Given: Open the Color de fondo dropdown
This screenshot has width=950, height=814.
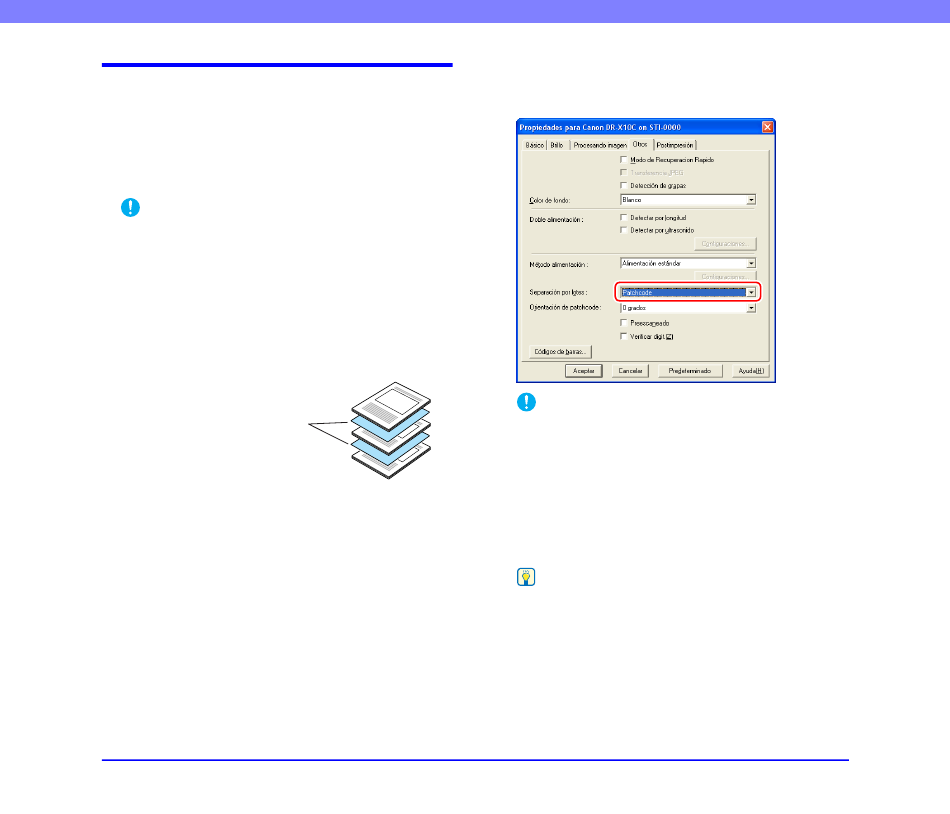Looking at the screenshot, I should pyautogui.click(x=750, y=200).
